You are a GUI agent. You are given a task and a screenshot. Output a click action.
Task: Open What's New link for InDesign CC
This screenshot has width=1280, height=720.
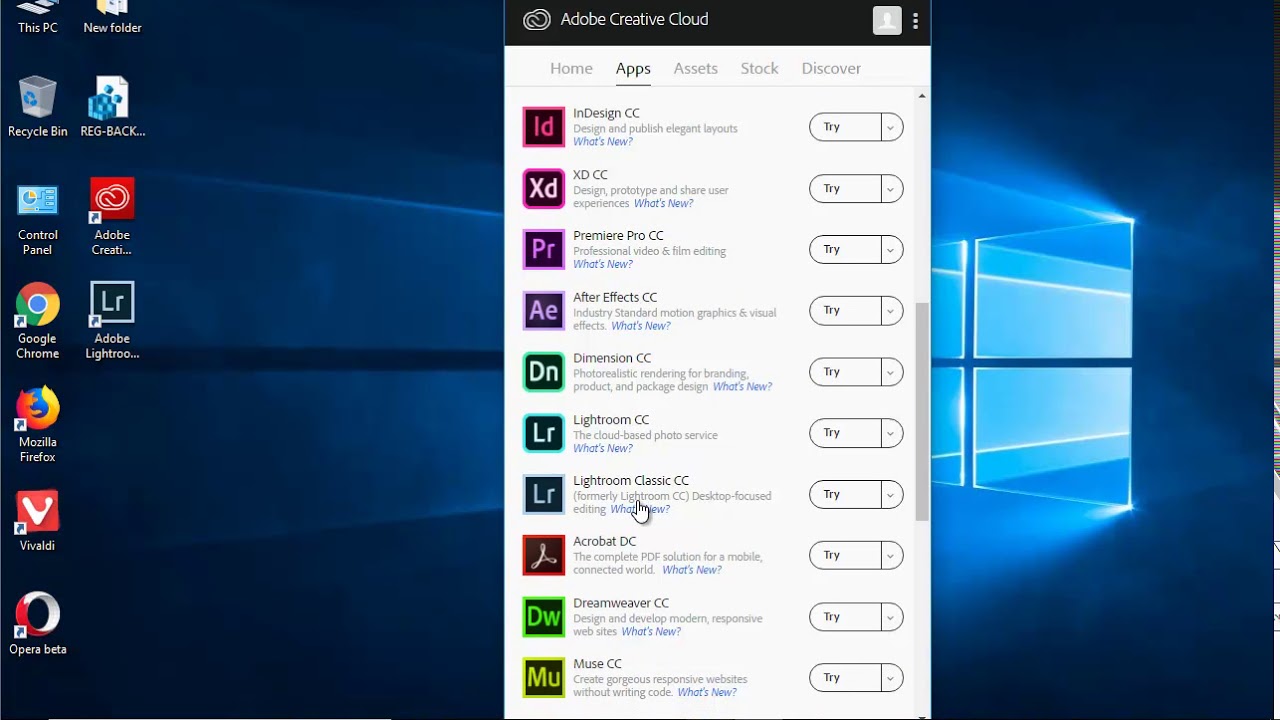[x=602, y=142]
